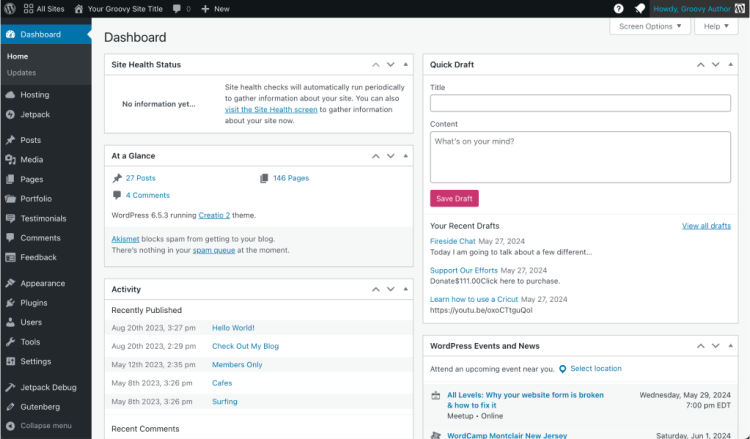750x439 pixels.
Task: Go to Media library in sidebar
Action: [31, 159]
